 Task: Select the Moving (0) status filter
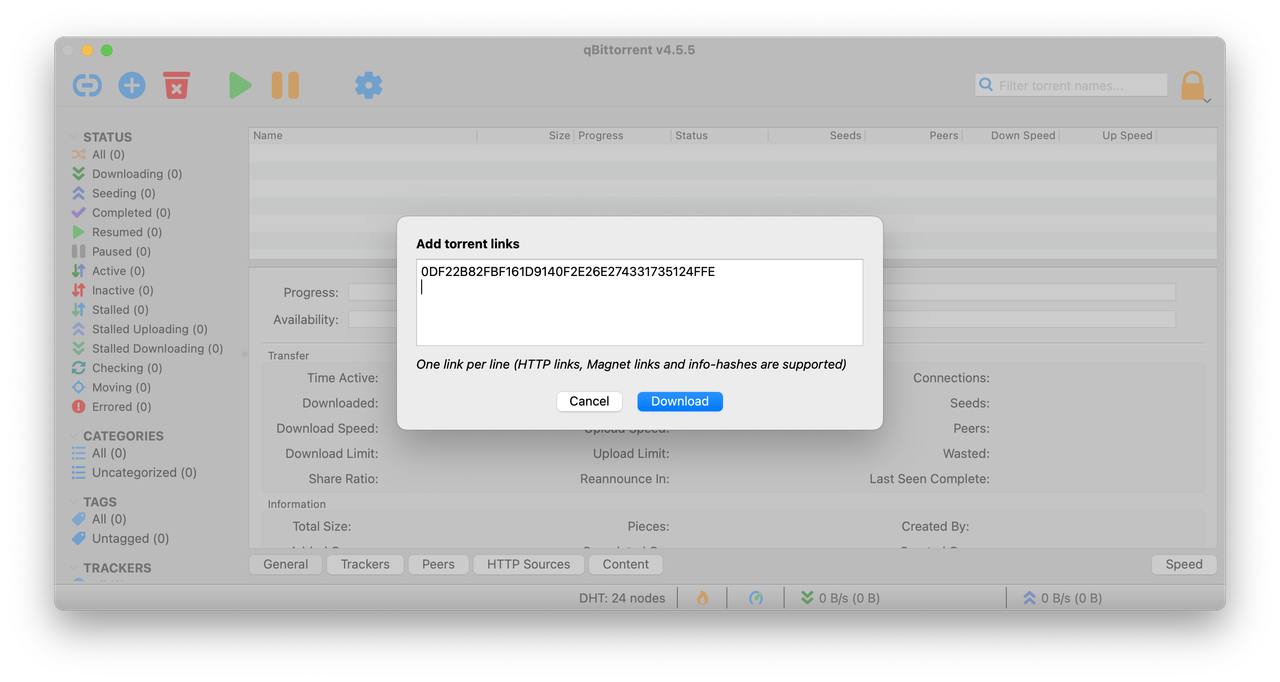[111, 387]
